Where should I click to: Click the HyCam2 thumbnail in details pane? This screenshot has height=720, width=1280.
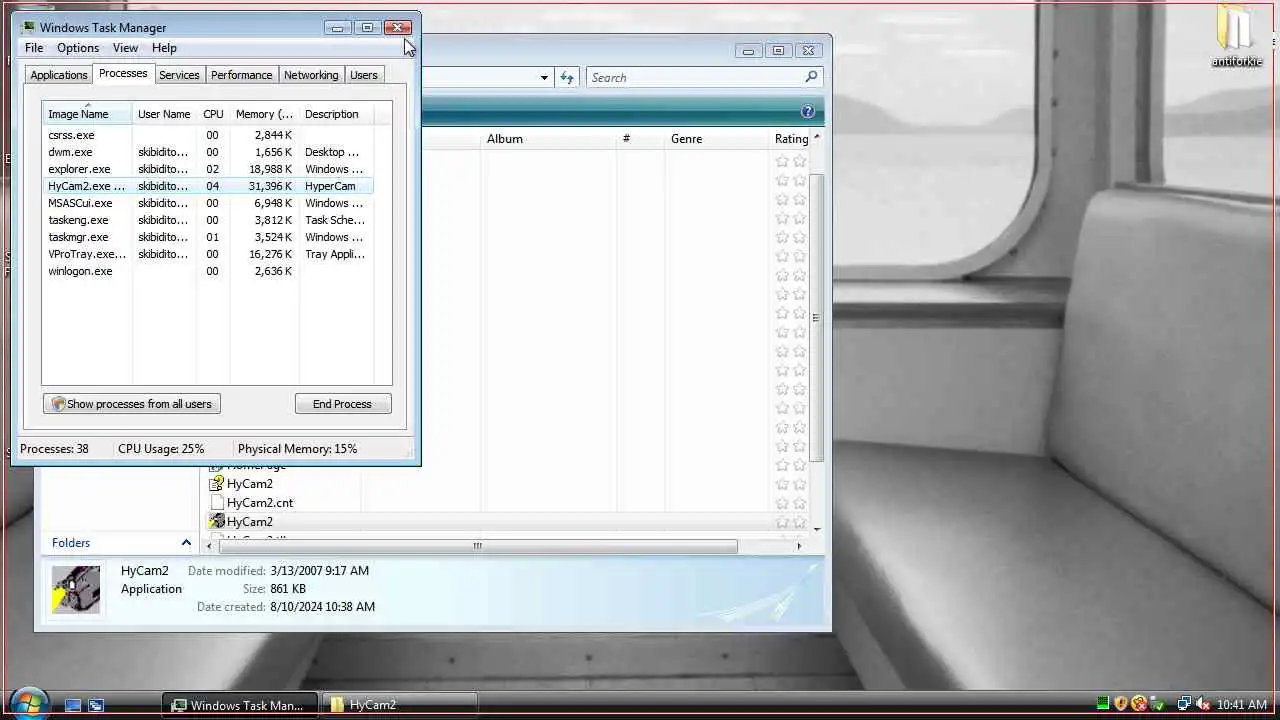coord(76,590)
